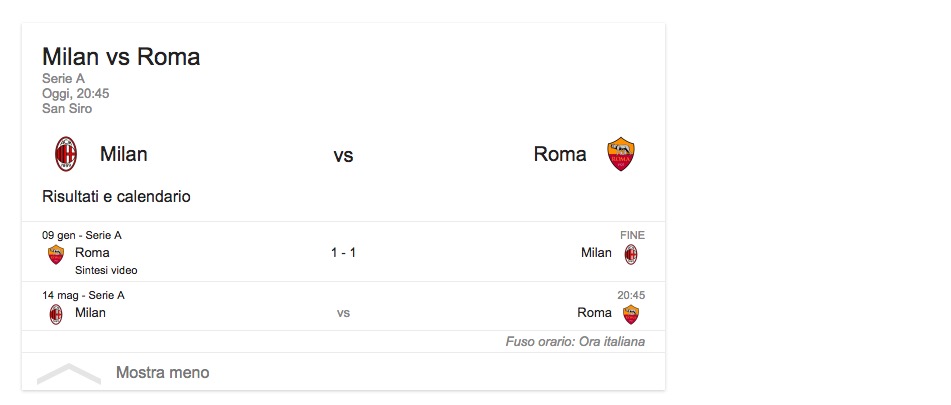Click the 1 - 1 score result
This screenshot has width=951, height=405.
[x=343, y=253]
